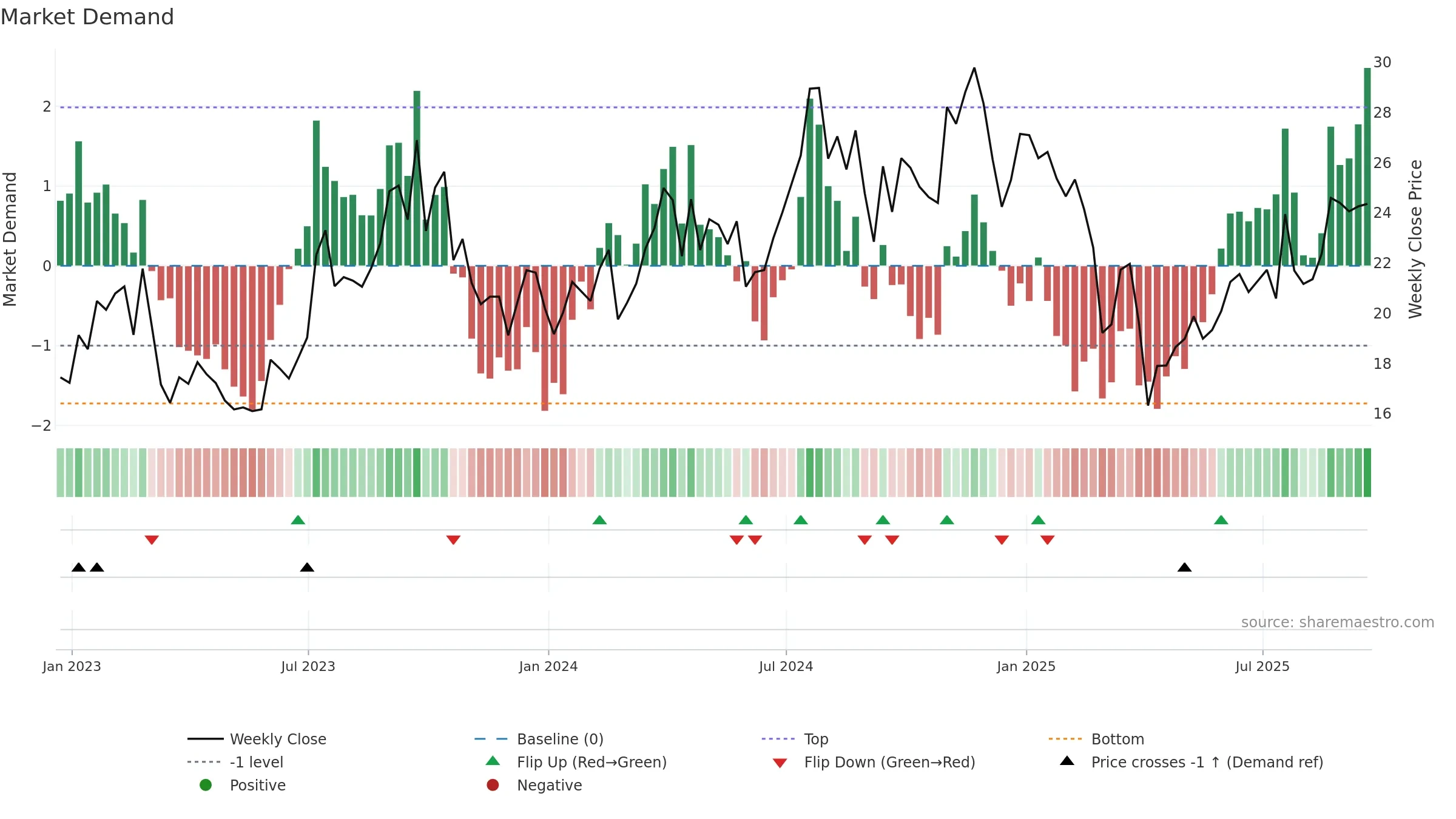Click the darkest green heat-strip cell at far right
The width and height of the screenshot is (1456, 819).
[1367, 473]
